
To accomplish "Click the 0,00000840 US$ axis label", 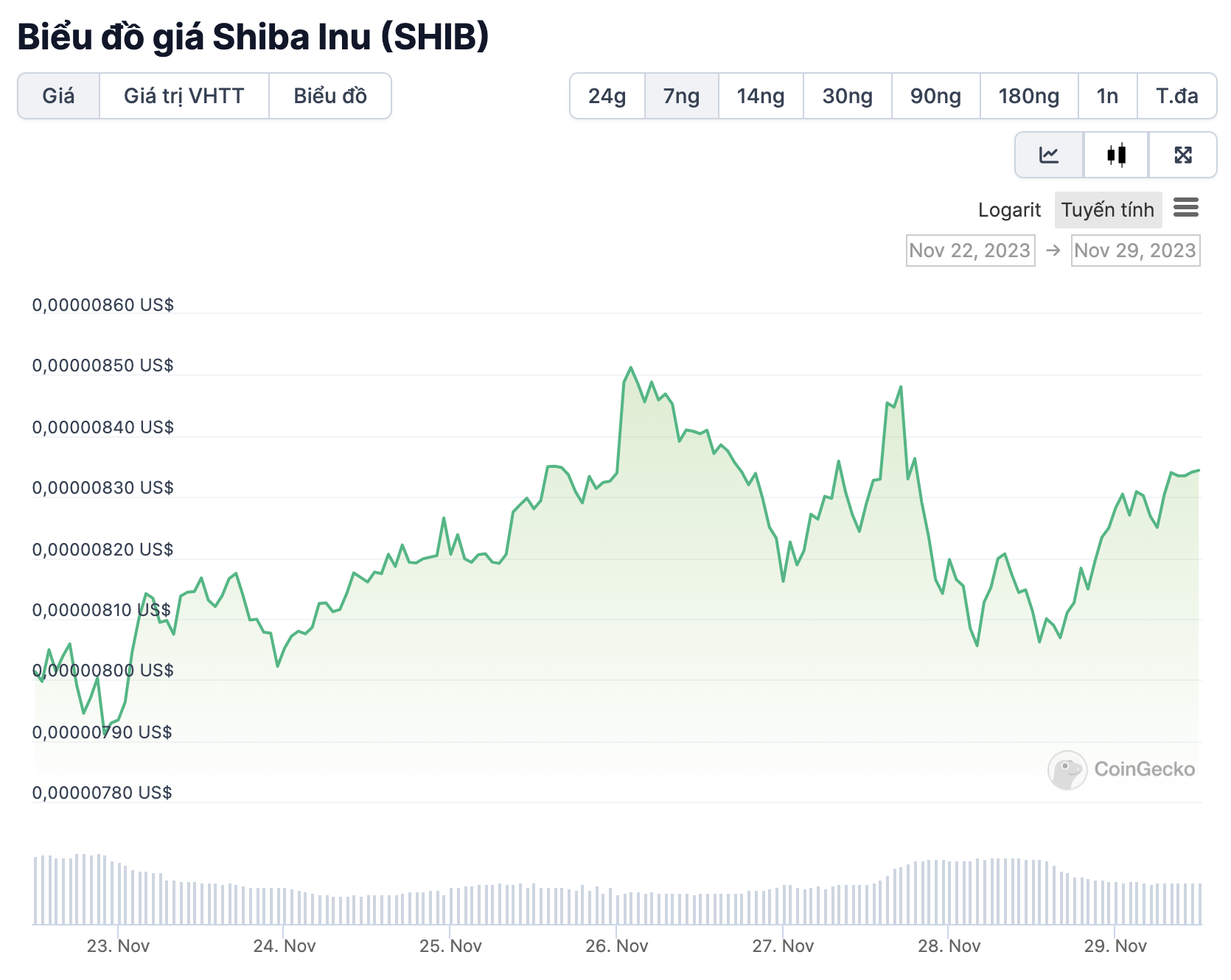I will [103, 427].
